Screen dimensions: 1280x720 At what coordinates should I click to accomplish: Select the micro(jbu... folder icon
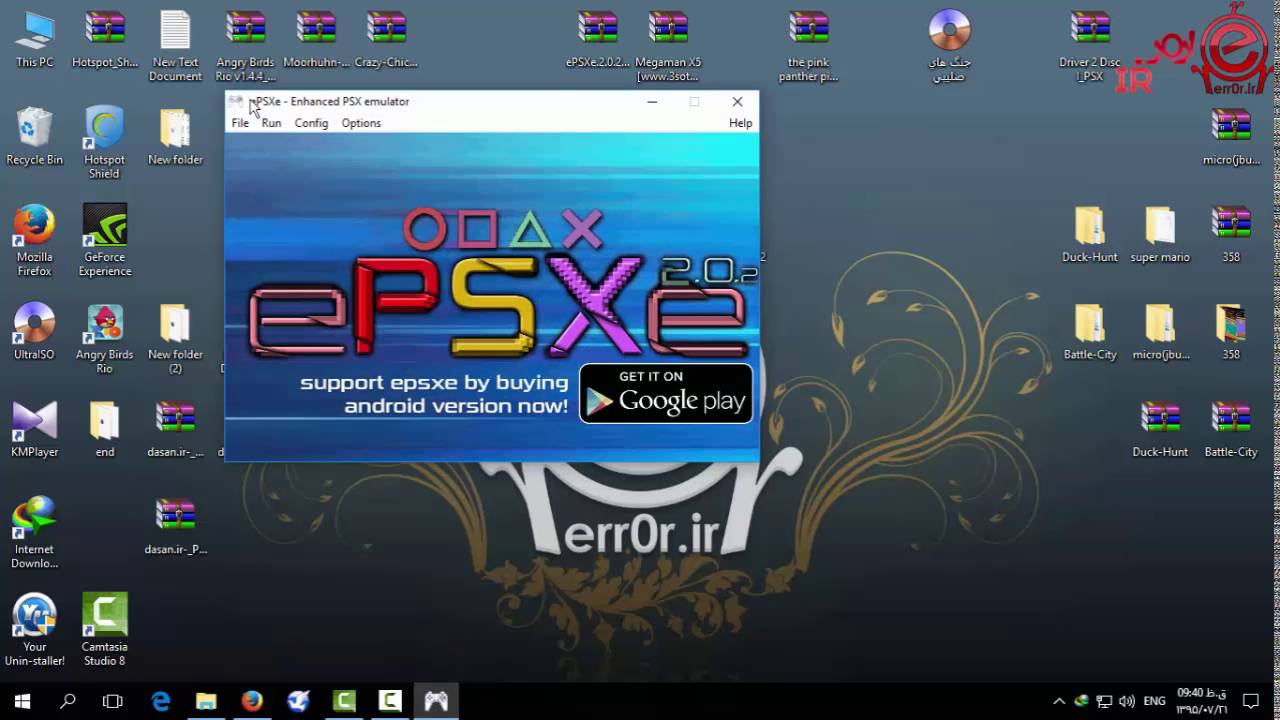pos(1160,331)
